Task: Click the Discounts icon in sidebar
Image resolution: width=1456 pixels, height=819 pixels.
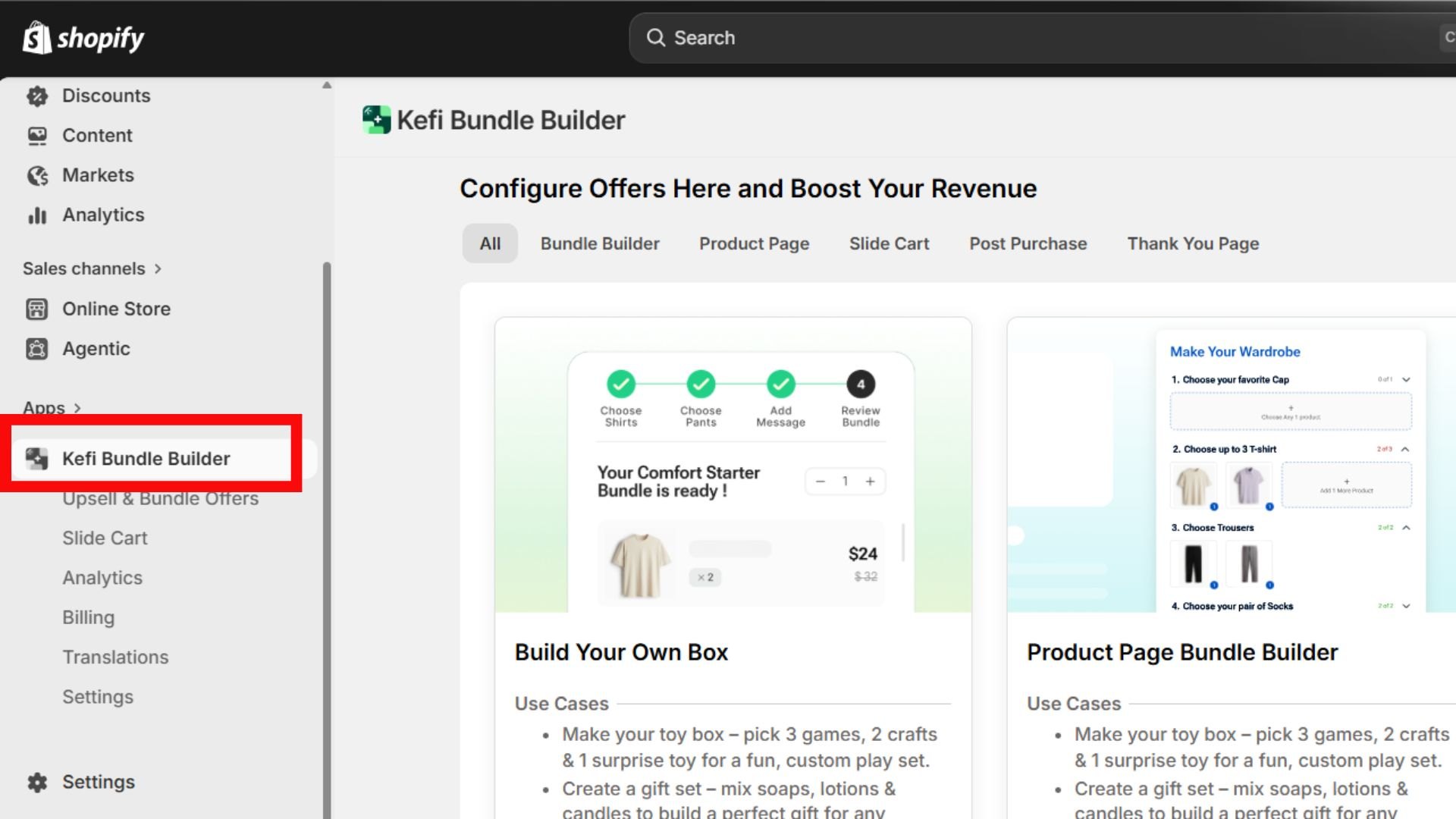Action: pyautogui.click(x=37, y=96)
